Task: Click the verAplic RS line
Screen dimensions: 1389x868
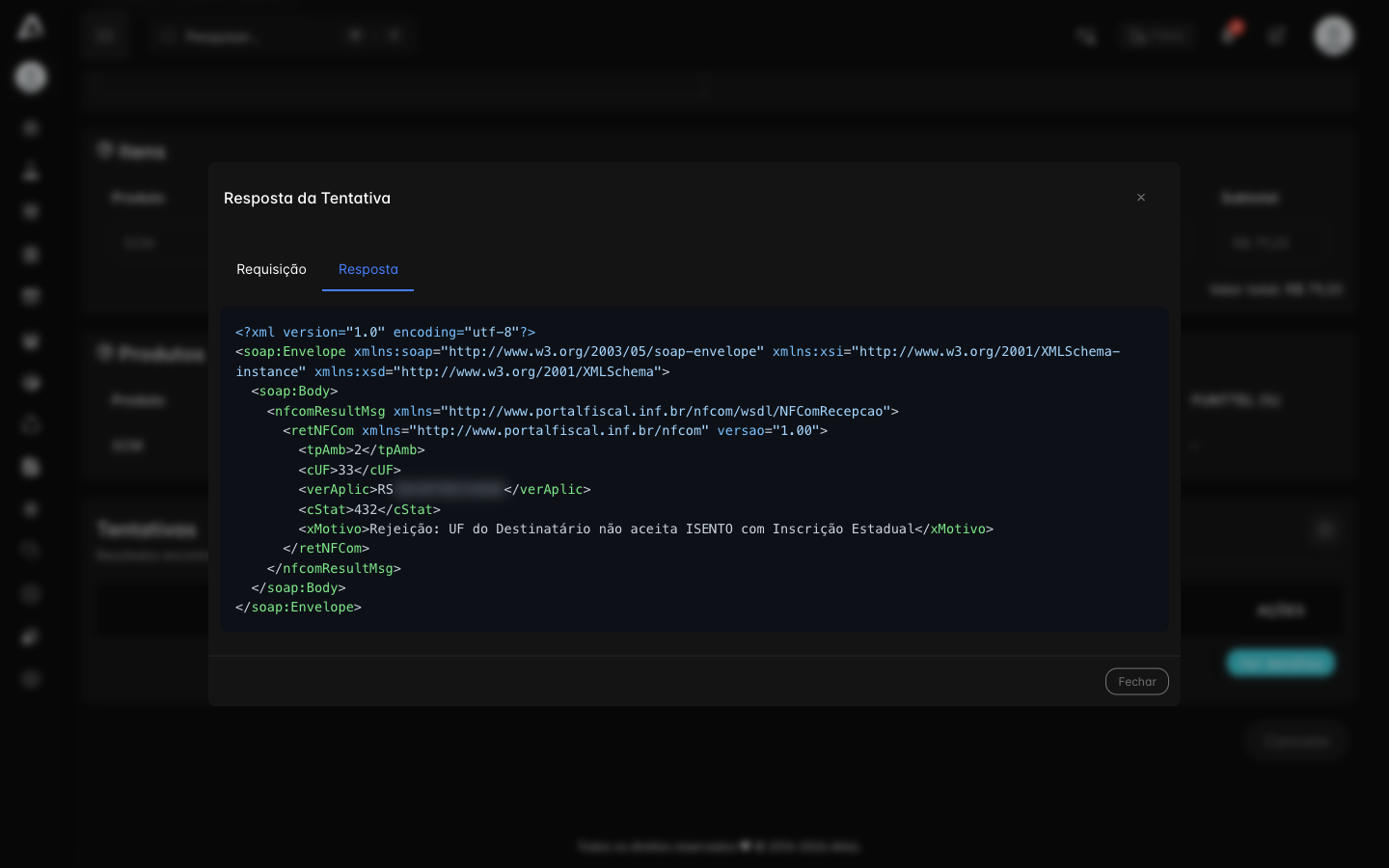Action: click(x=445, y=489)
